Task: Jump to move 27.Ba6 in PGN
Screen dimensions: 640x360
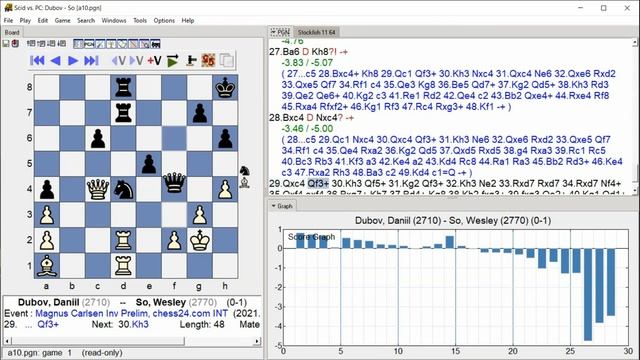Action: pos(284,52)
